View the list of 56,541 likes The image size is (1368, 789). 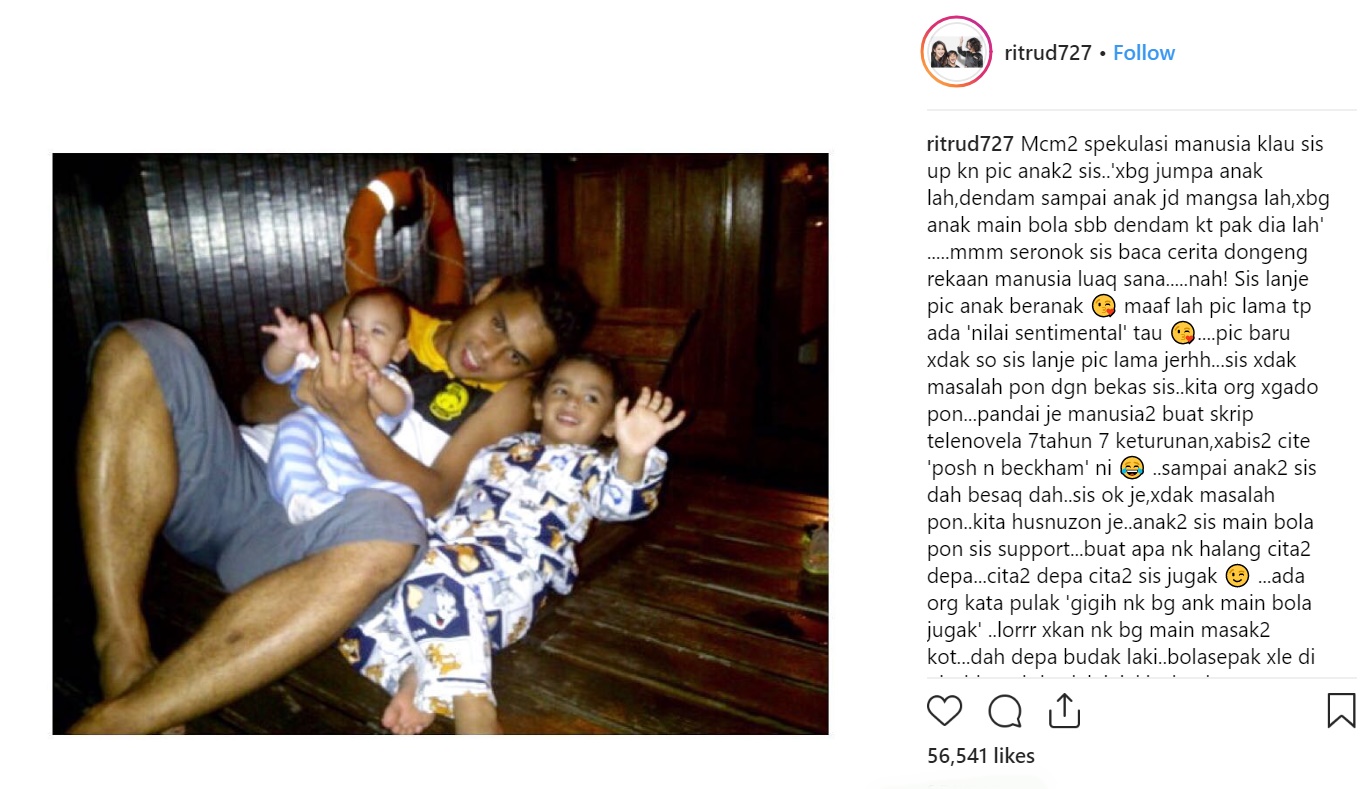[981, 756]
